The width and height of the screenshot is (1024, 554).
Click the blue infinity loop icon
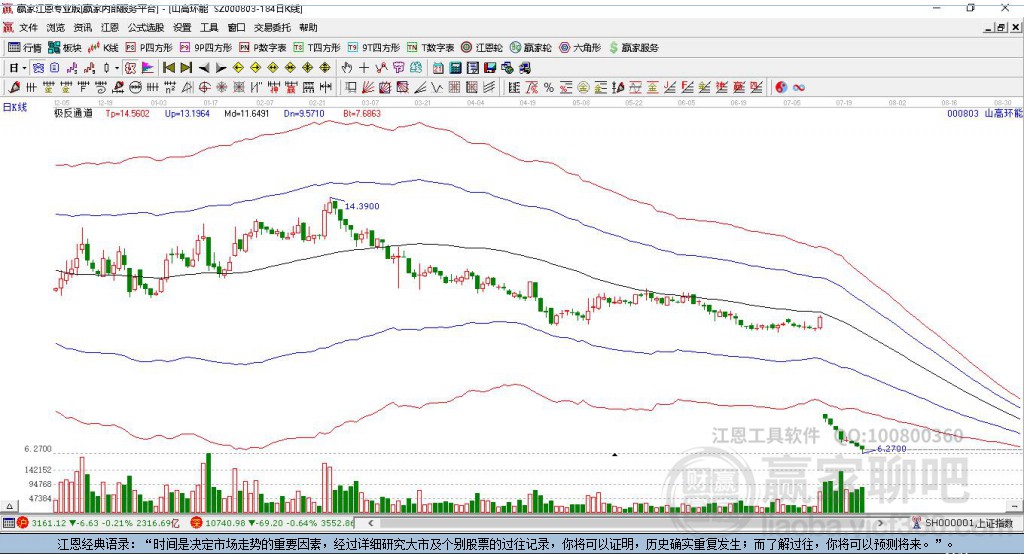pyautogui.click(x=799, y=87)
